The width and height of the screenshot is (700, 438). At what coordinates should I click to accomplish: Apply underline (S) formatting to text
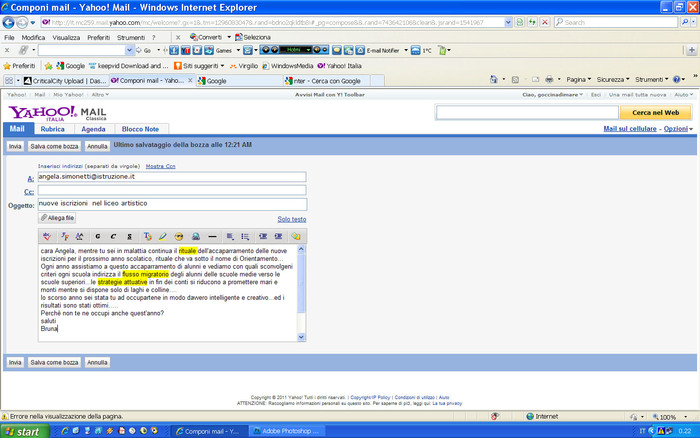pos(129,236)
